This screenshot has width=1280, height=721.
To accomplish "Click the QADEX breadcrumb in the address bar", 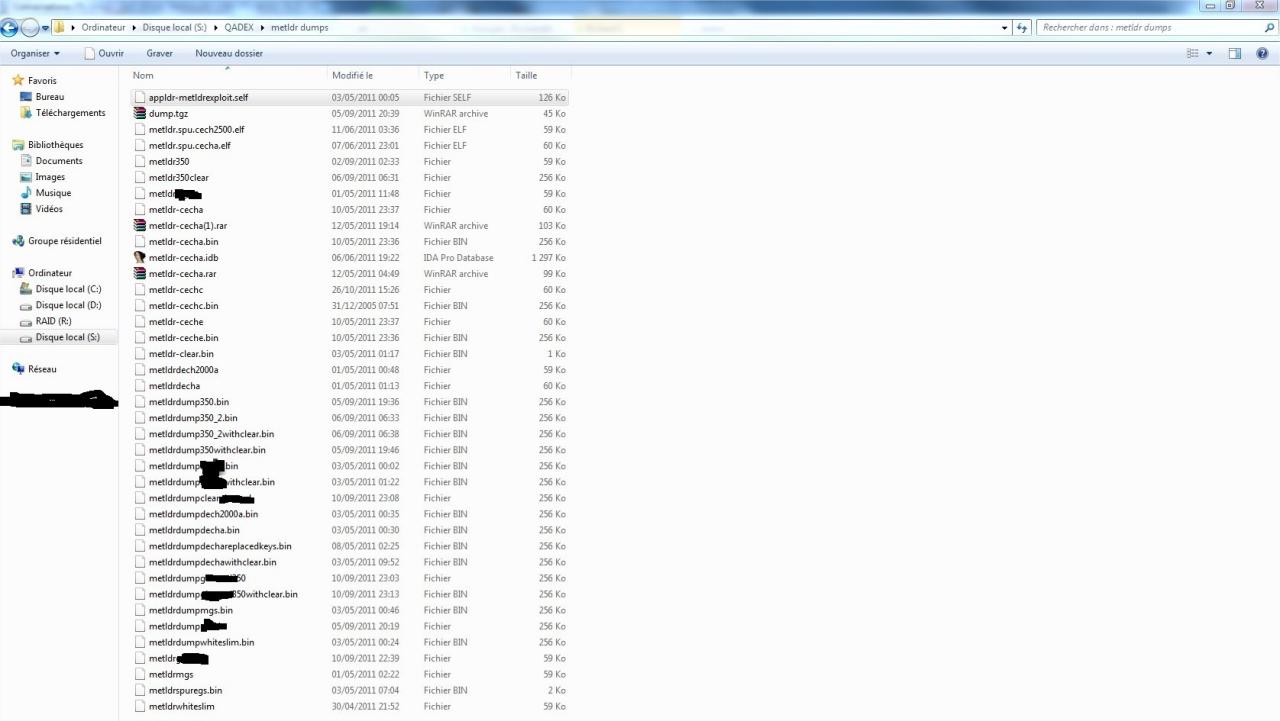I will [239, 28].
